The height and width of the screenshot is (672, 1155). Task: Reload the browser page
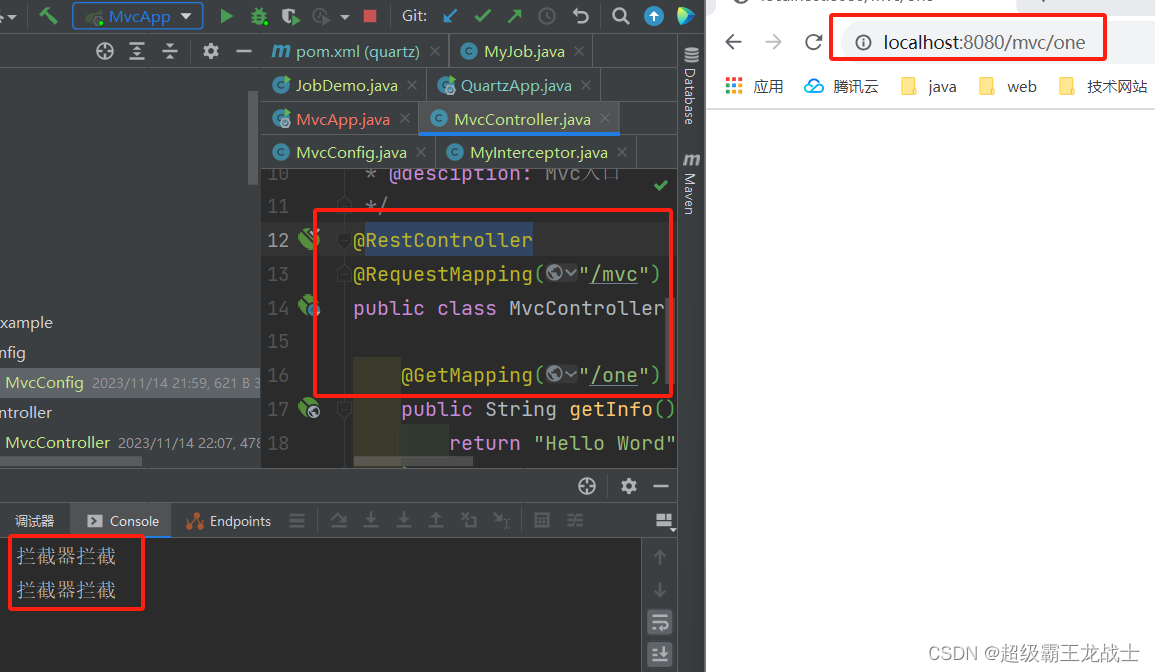pyautogui.click(x=813, y=42)
